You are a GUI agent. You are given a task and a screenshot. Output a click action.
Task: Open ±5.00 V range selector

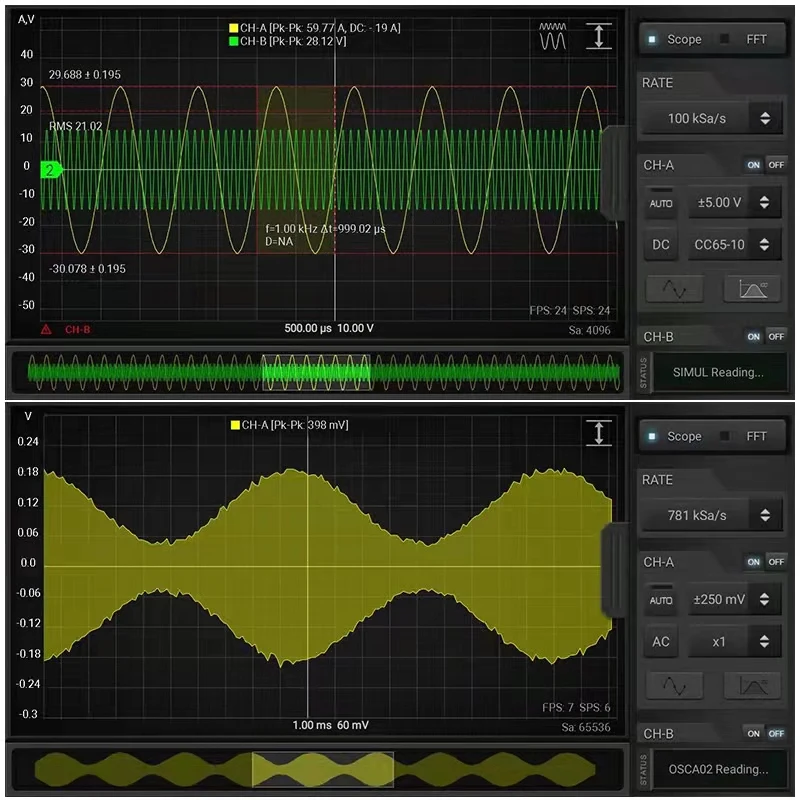(x=734, y=203)
